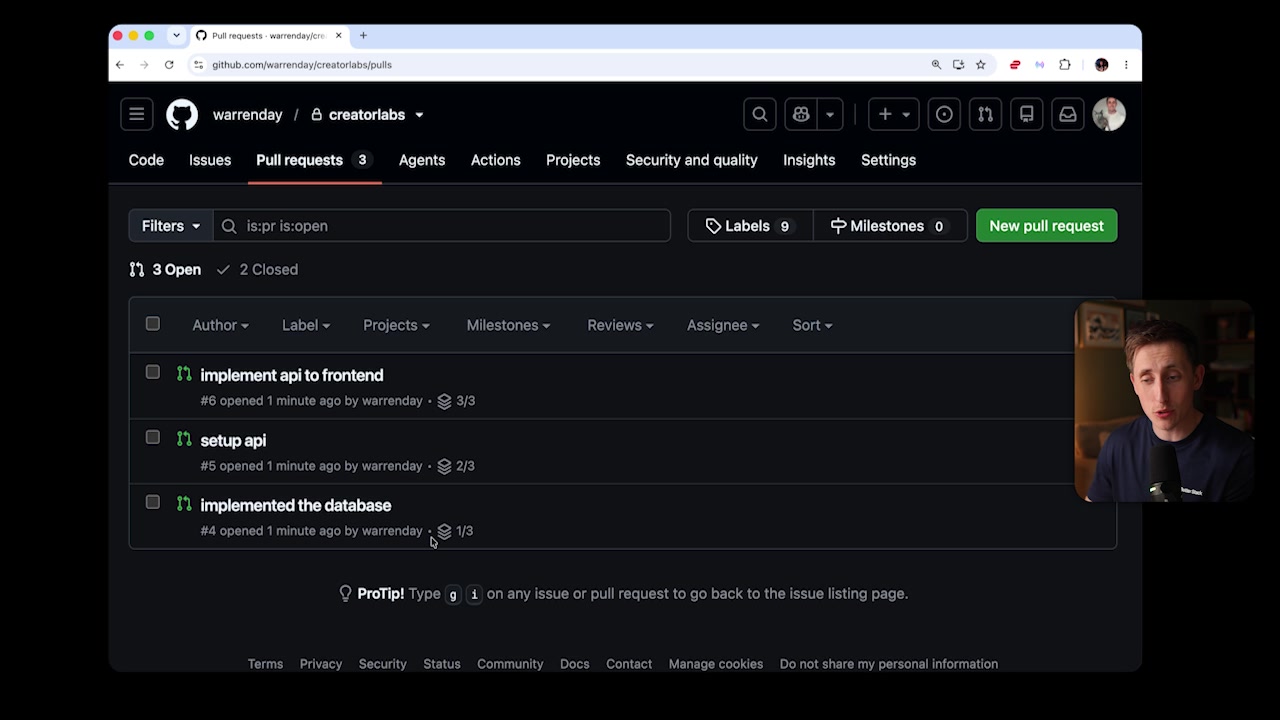The image size is (1280, 720).
Task: Focus the is:pr is:open search field
Action: [442, 226]
